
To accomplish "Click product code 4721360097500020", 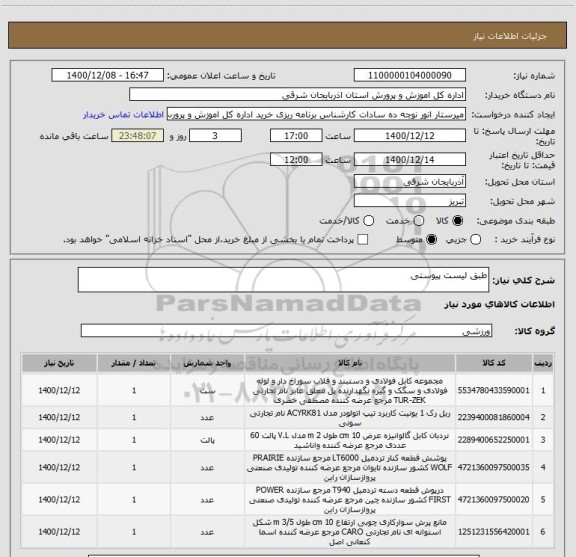I will [x=493, y=500].
